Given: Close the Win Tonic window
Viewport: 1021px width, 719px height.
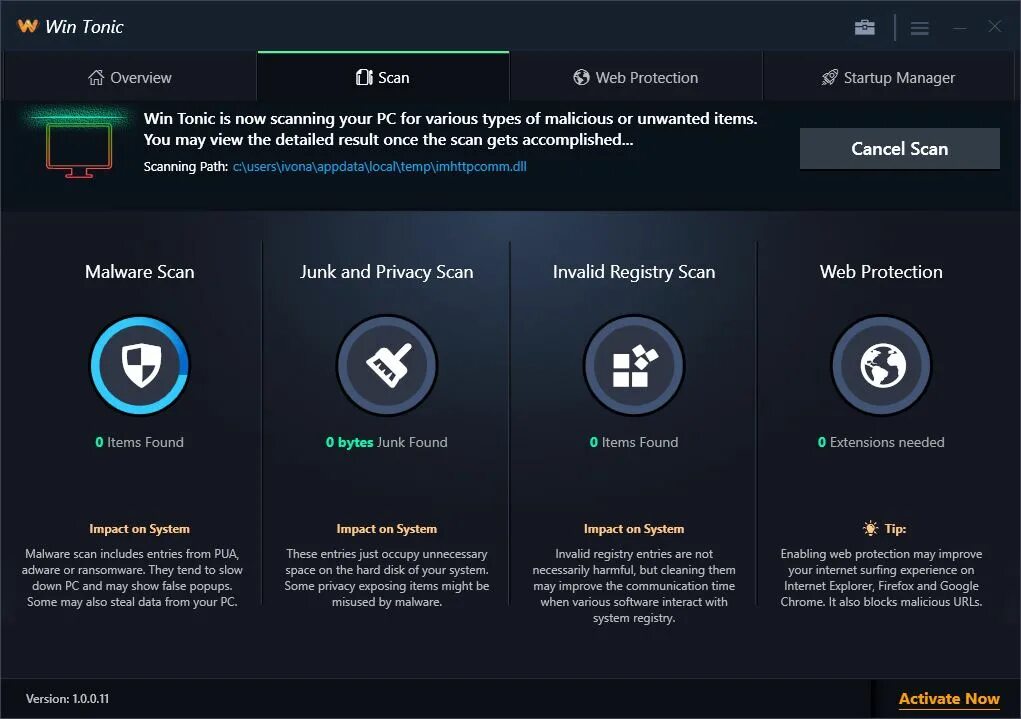Looking at the screenshot, I should tap(994, 26).
